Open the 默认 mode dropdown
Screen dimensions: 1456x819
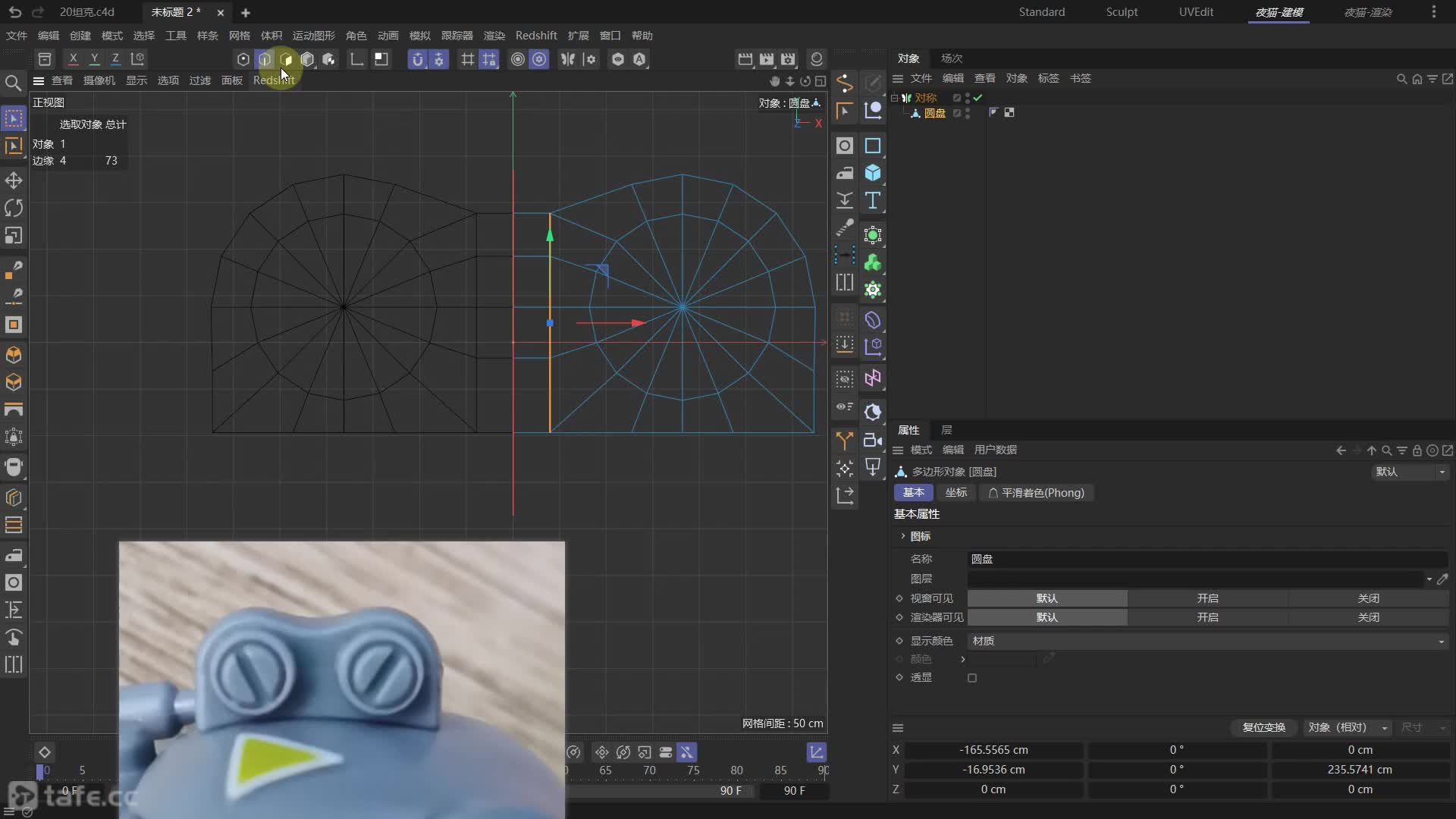tap(1410, 472)
